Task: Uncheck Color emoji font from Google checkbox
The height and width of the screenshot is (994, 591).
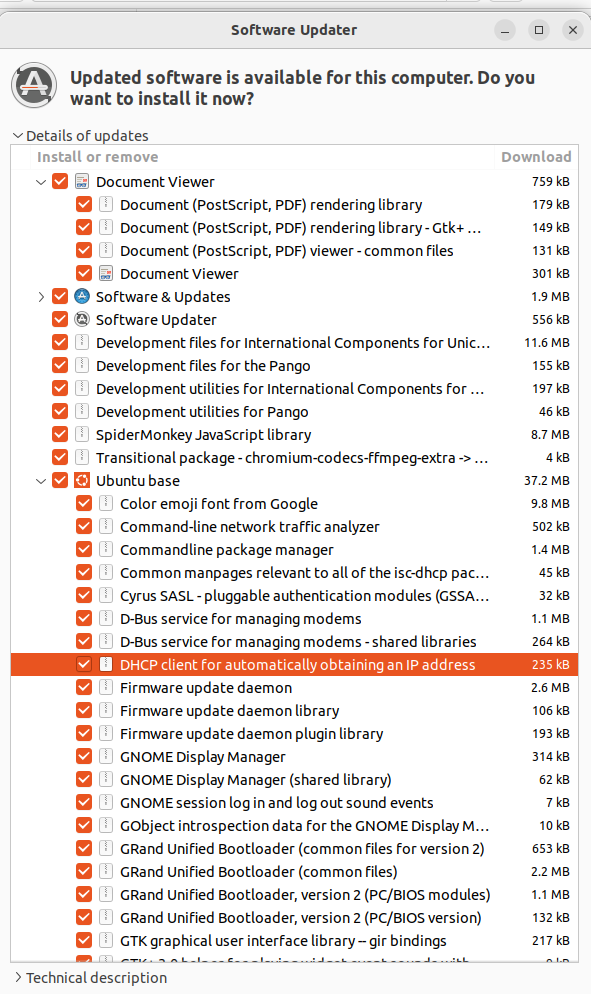Action: [84, 503]
